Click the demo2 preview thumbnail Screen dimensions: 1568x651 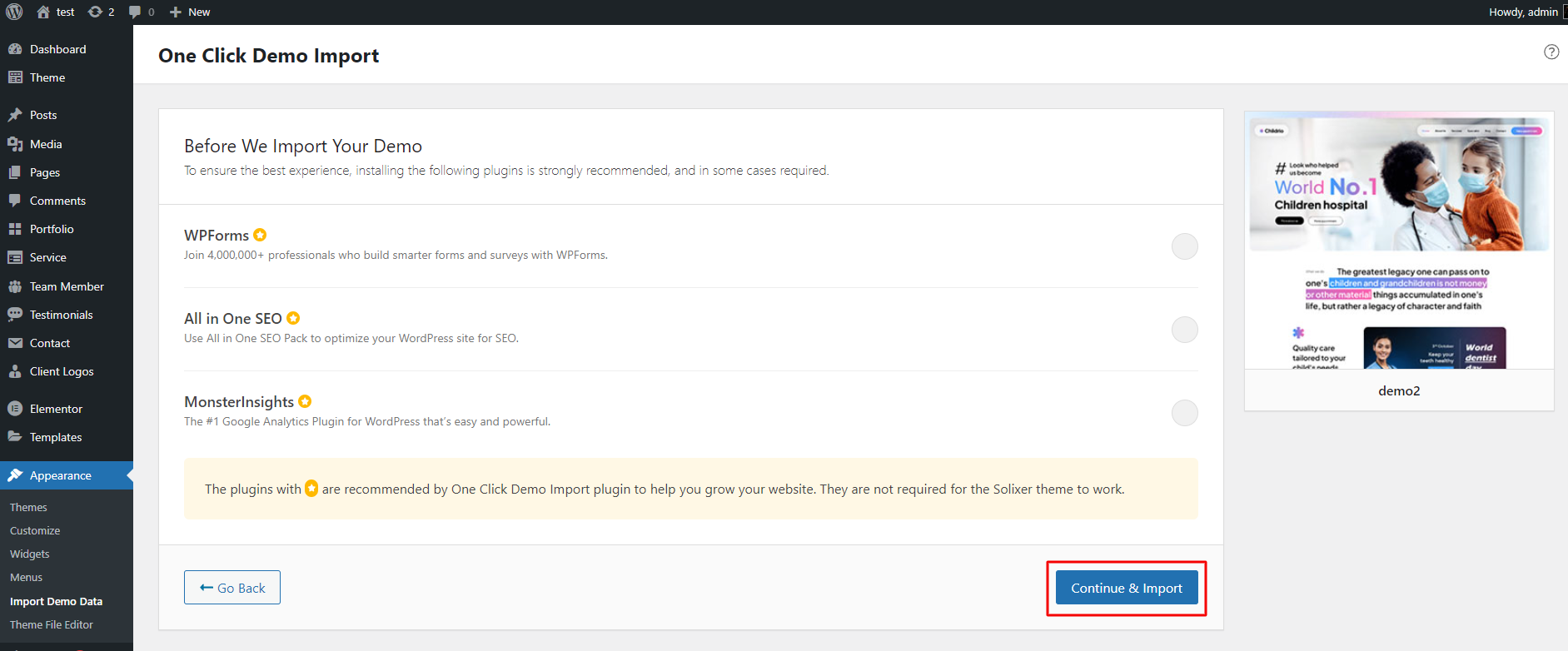(x=1399, y=241)
